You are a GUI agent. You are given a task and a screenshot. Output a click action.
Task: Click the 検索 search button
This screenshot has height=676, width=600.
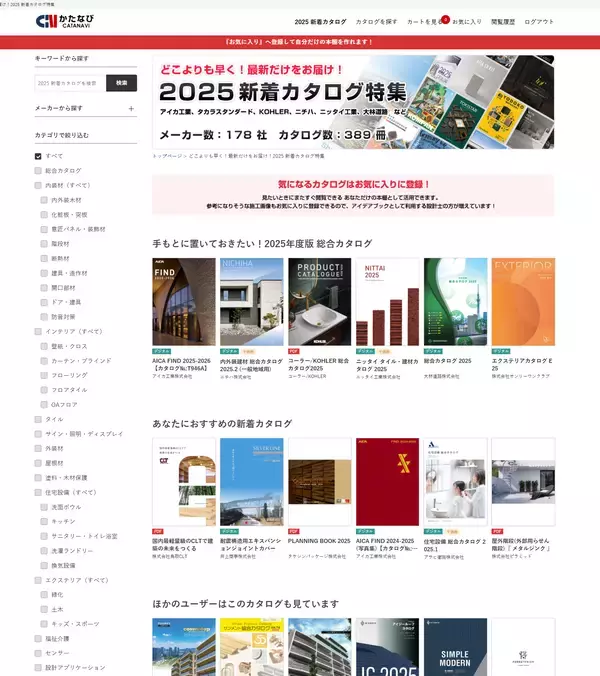(x=122, y=83)
